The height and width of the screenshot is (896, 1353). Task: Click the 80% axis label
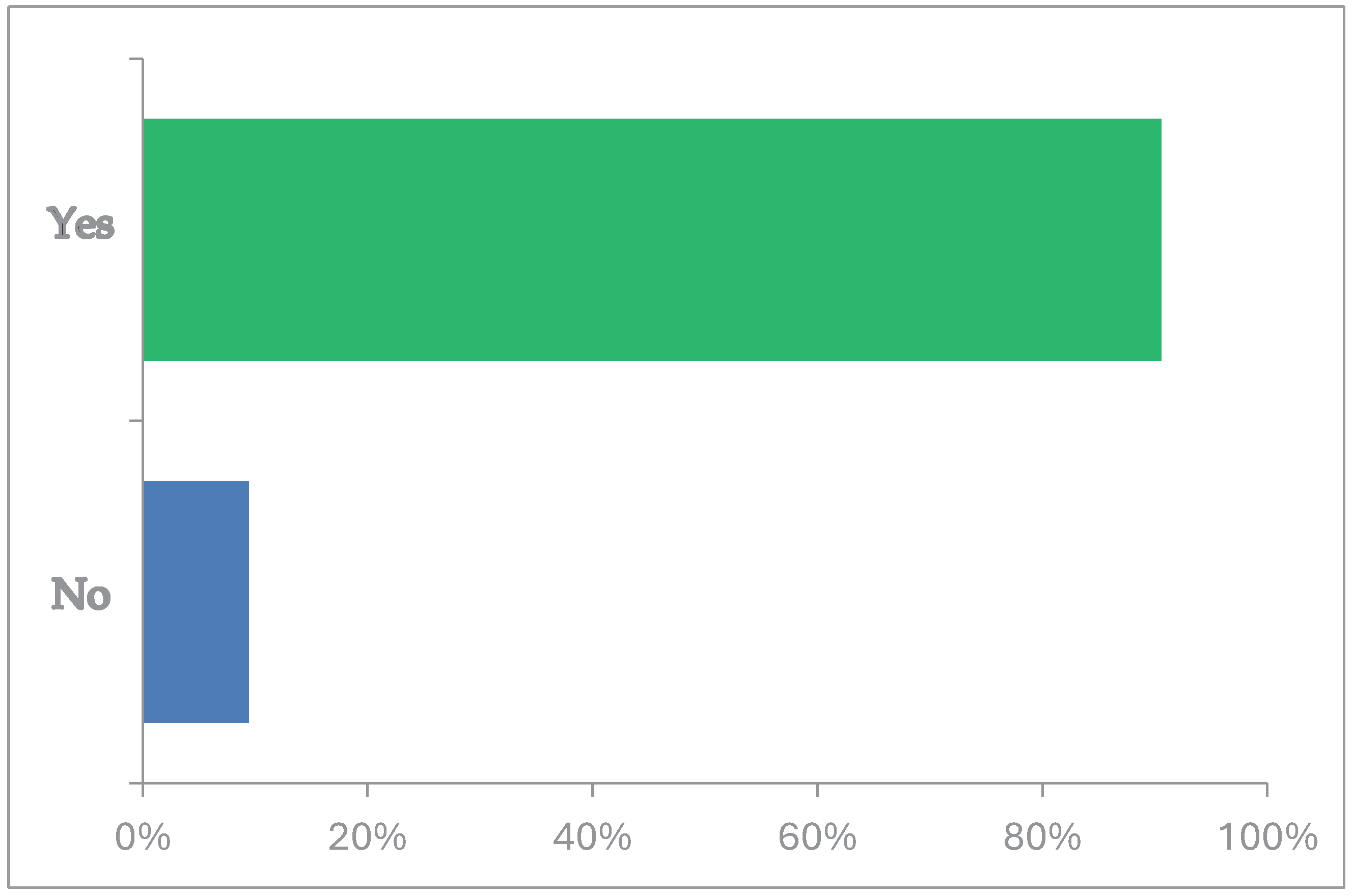(x=1042, y=838)
